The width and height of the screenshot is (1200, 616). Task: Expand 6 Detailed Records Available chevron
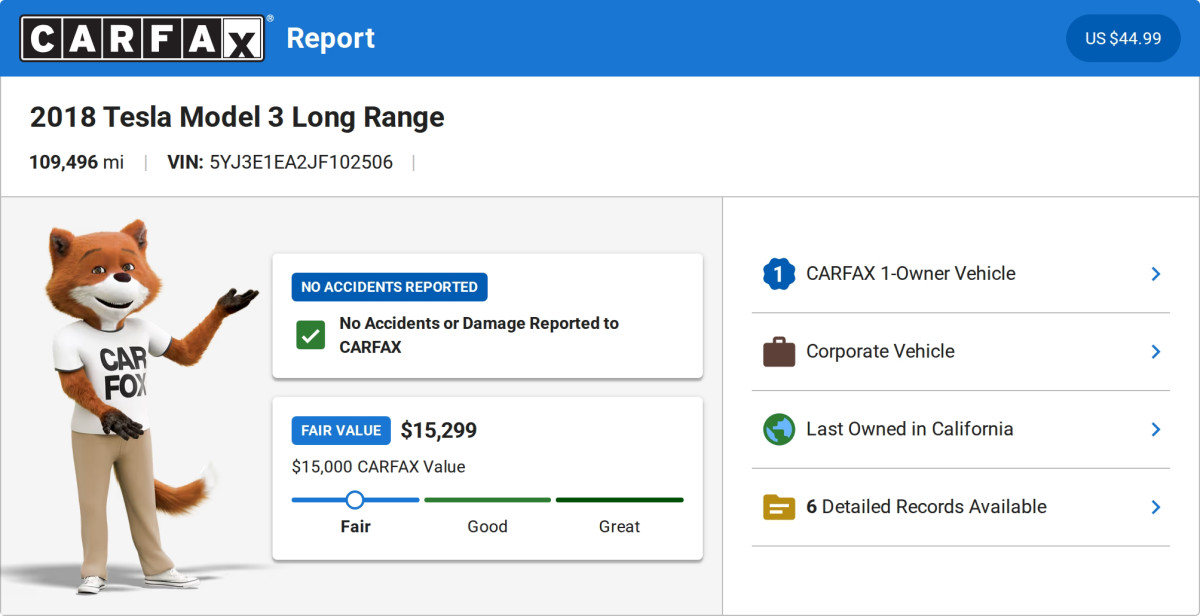[1156, 507]
